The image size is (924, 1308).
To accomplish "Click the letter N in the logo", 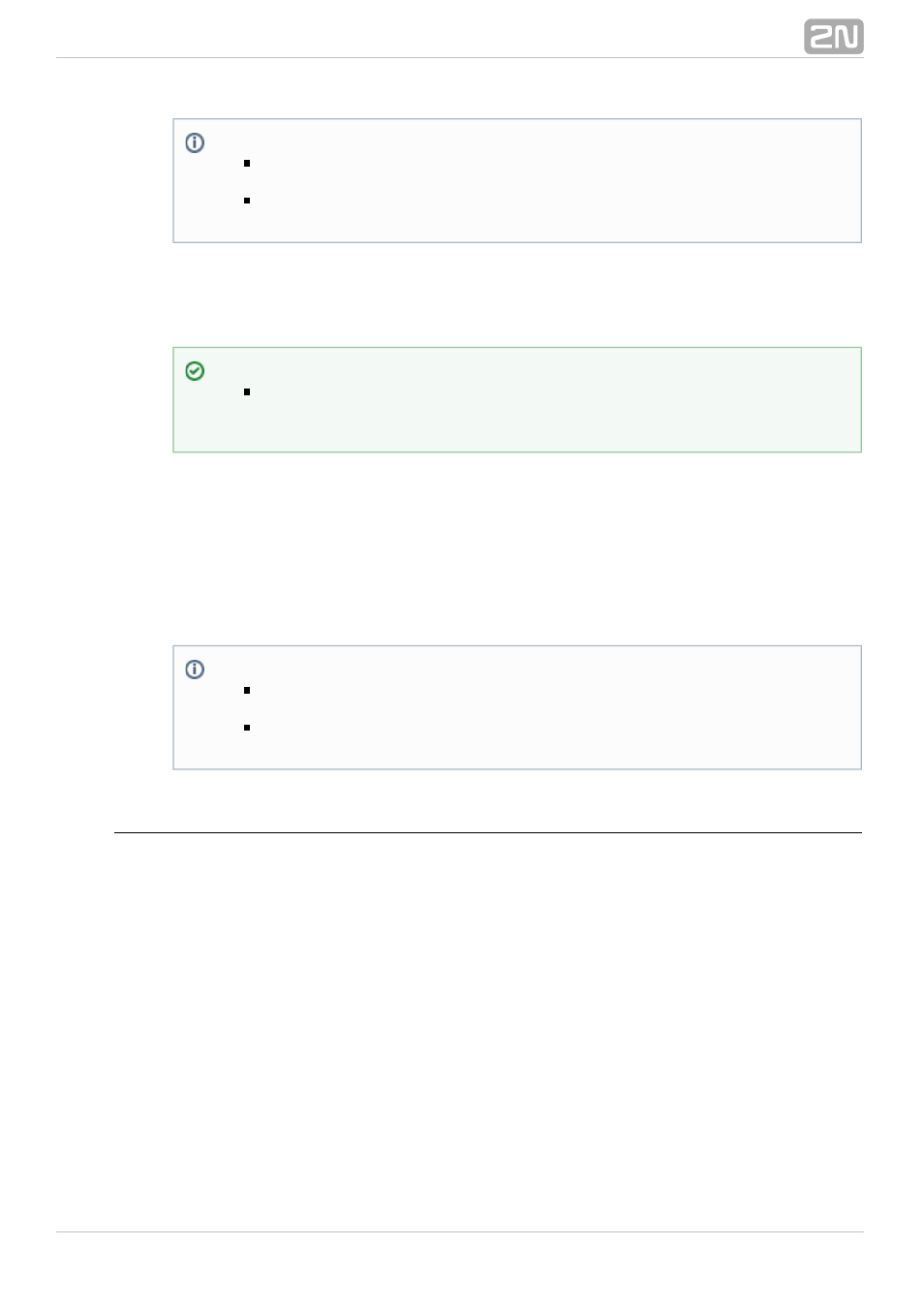I will (846, 37).
